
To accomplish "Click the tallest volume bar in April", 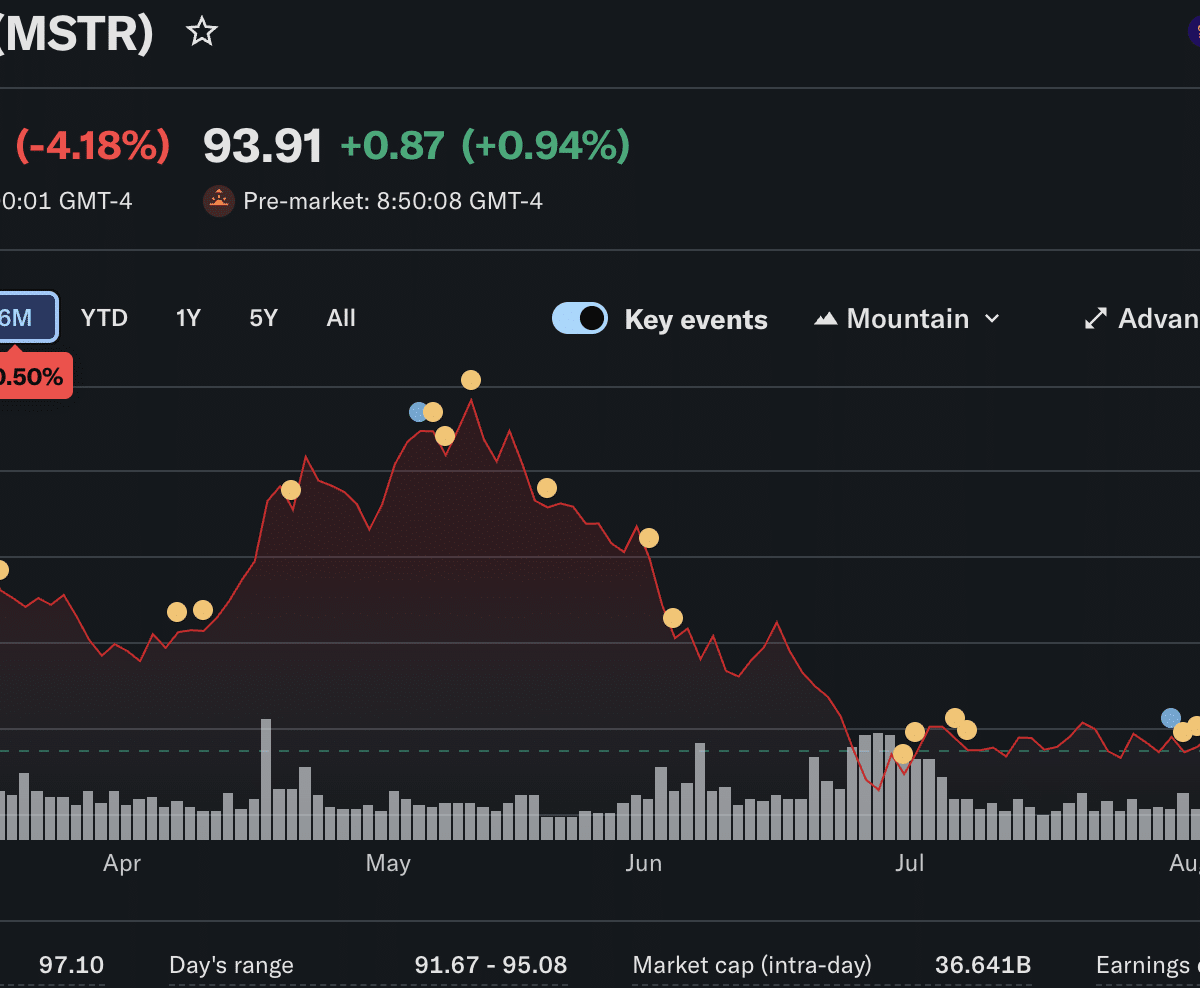I will click(x=266, y=780).
